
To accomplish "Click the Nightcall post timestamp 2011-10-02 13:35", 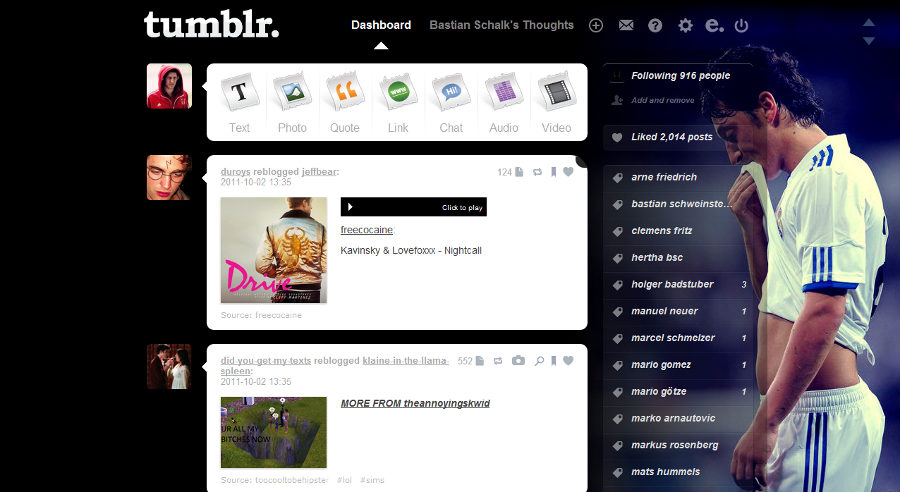I will coord(256,182).
